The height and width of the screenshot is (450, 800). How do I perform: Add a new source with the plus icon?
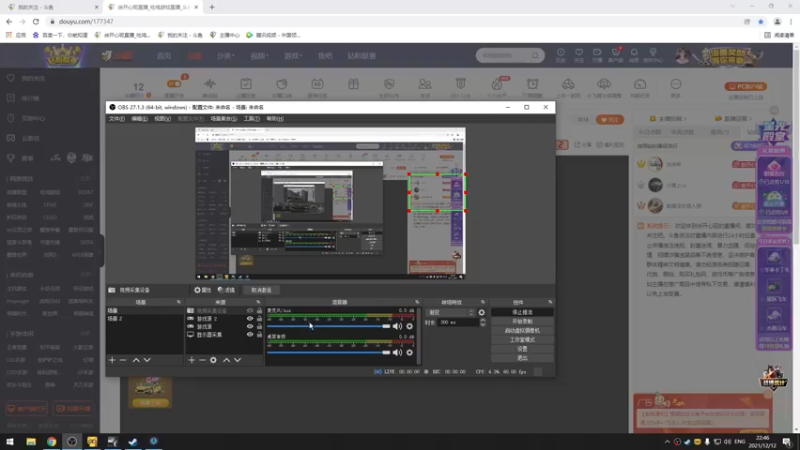191,360
